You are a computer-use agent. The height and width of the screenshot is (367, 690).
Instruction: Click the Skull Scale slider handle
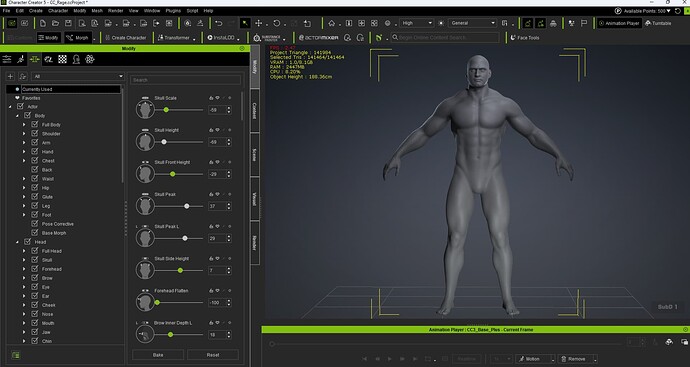pyautogui.click(x=166, y=110)
